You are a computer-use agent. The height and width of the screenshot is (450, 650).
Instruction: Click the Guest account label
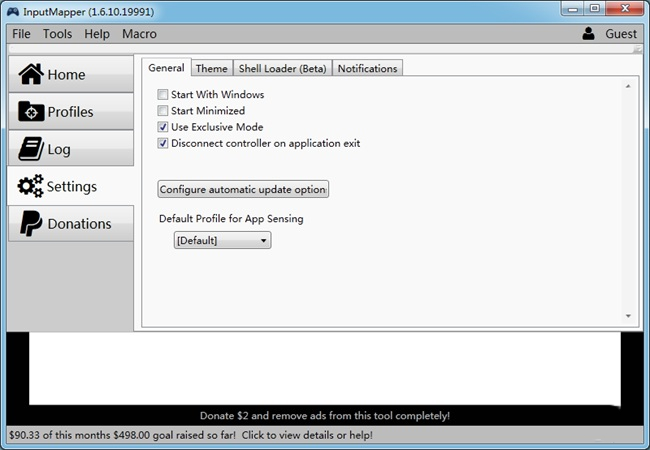[621, 34]
